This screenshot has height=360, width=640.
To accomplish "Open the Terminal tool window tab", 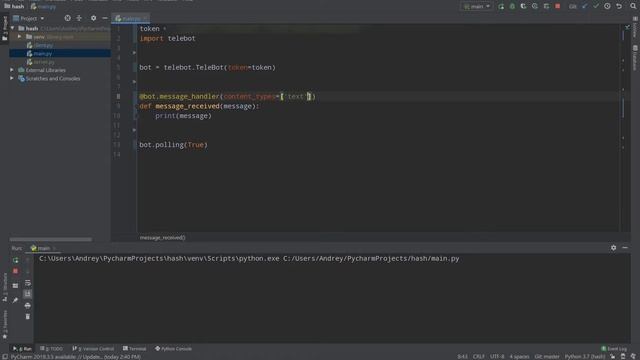I will click(x=134, y=349).
